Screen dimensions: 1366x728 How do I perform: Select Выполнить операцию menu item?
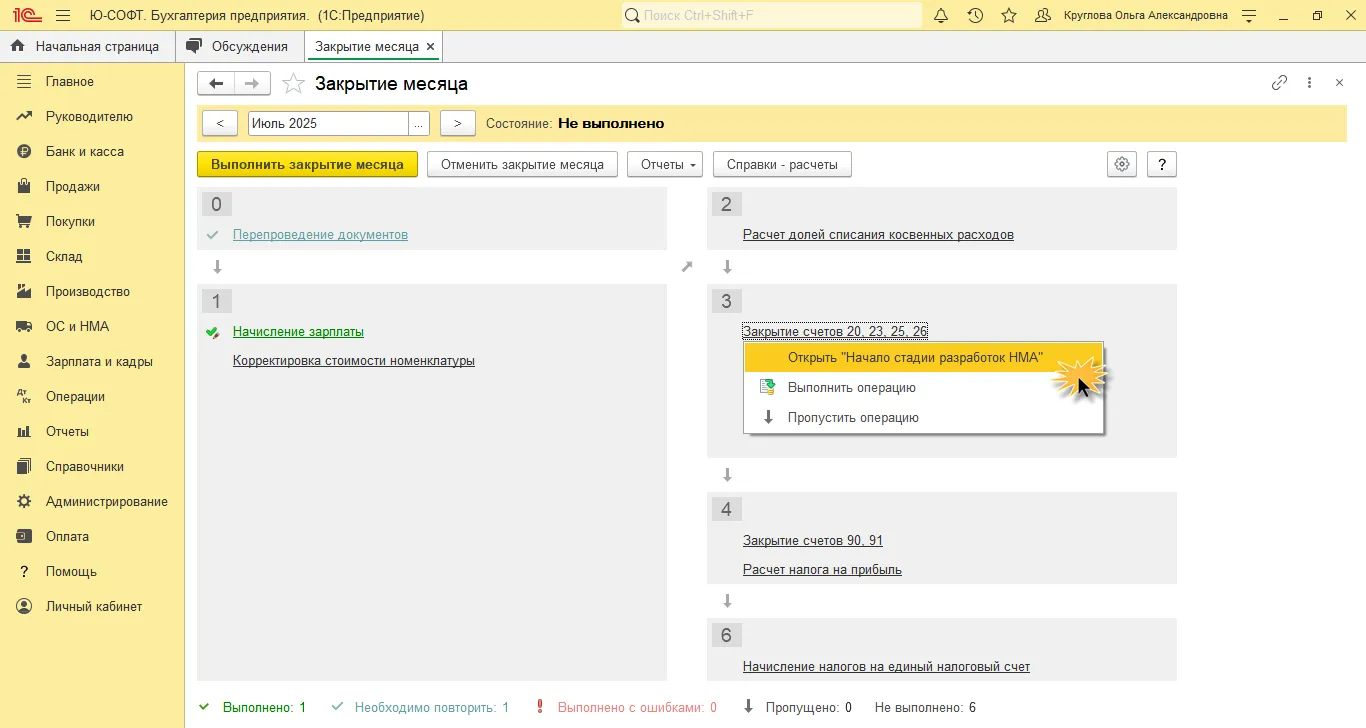click(x=923, y=388)
